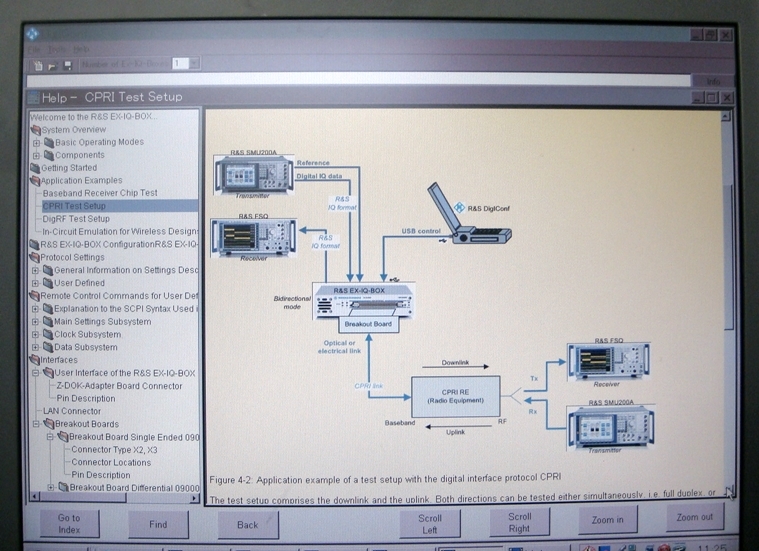Image resolution: width=759 pixels, height=551 pixels.
Task: Expand the Clock Subsystem node
Action: click(x=35, y=335)
